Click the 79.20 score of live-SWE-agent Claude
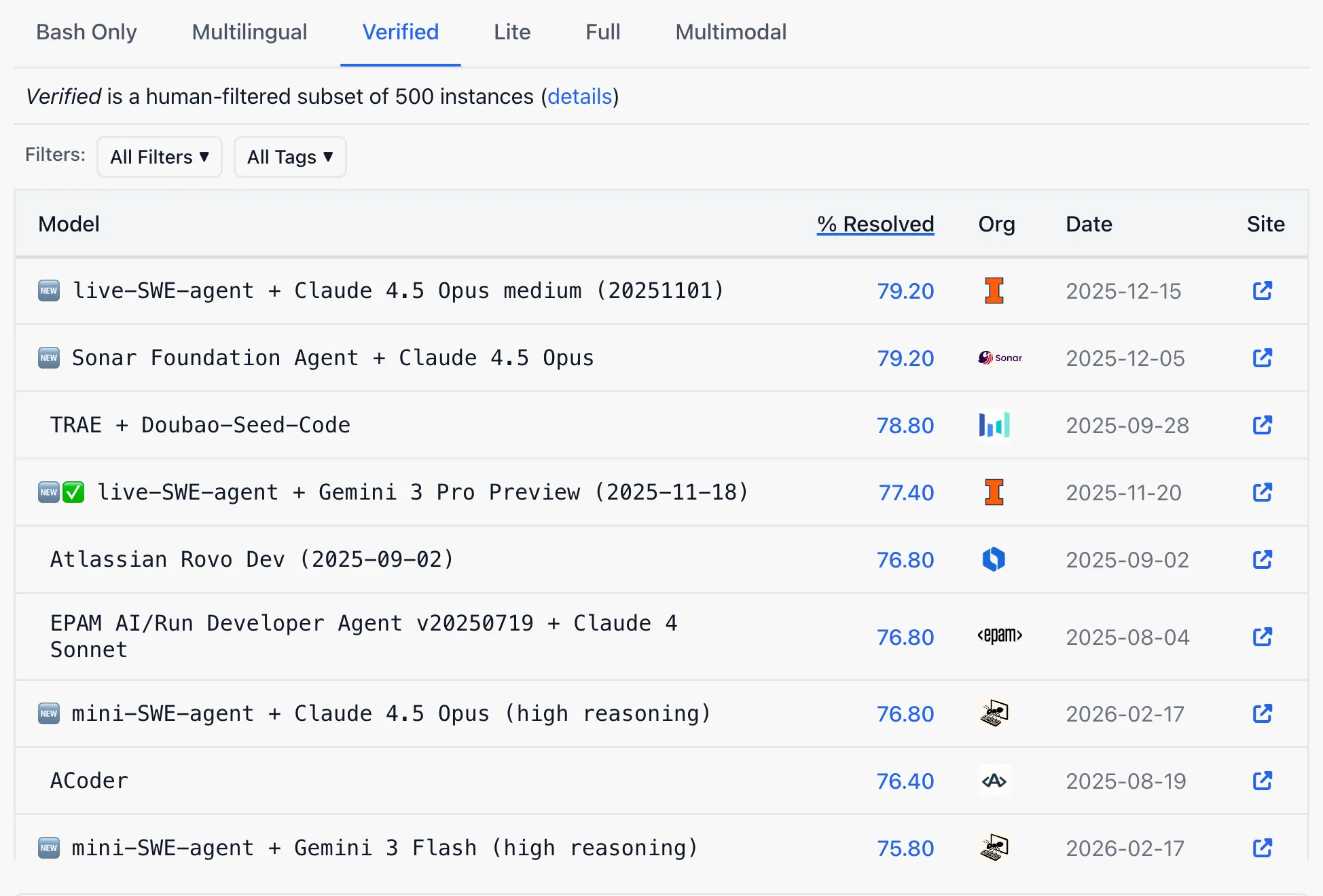 point(905,291)
